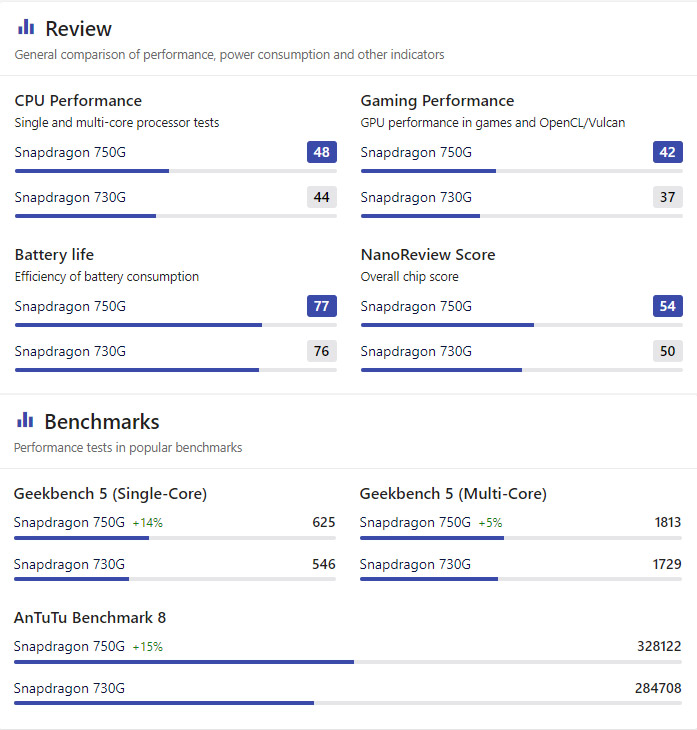This screenshot has width=697, height=730.
Task: Click the Snapdragon 750G Geekbench single-core bar
Action: click(x=175, y=538)
